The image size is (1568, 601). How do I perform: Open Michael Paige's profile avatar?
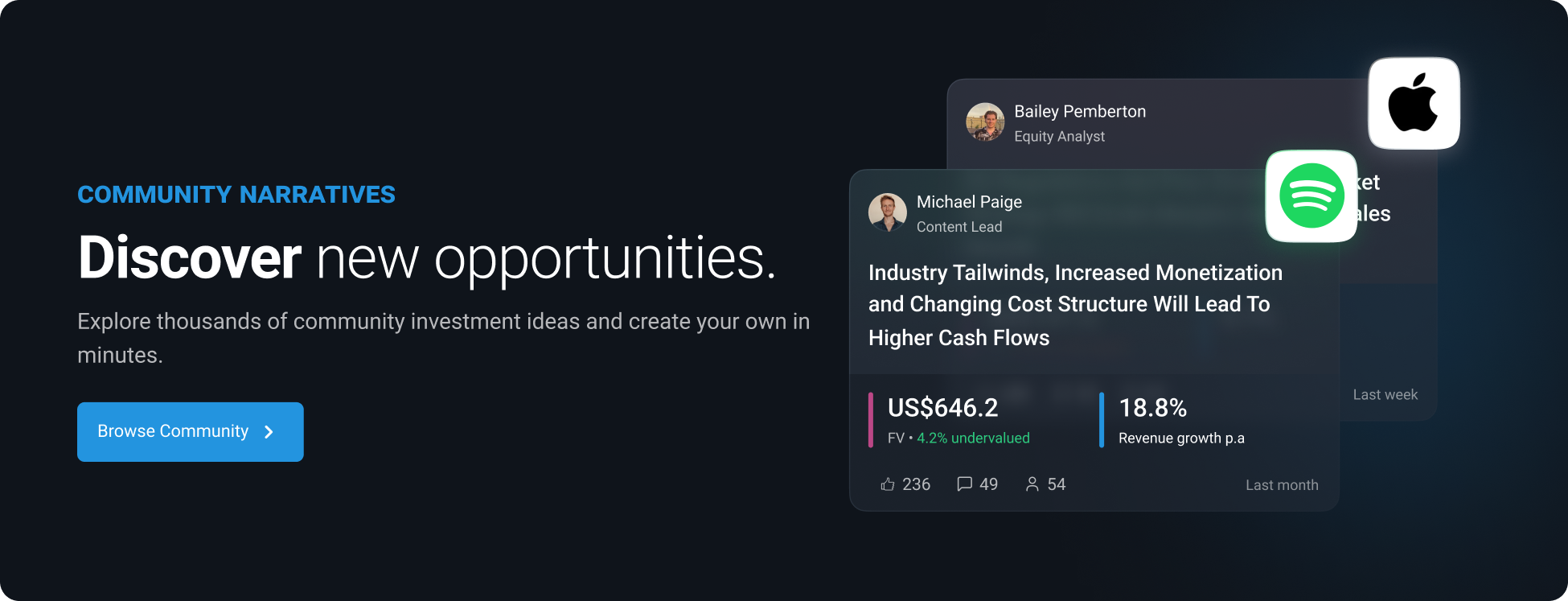pyautogui.click(x=888, y=212)
